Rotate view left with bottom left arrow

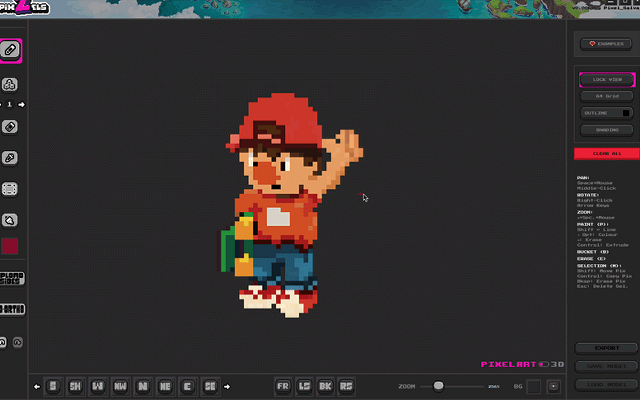tap(37, 387)
